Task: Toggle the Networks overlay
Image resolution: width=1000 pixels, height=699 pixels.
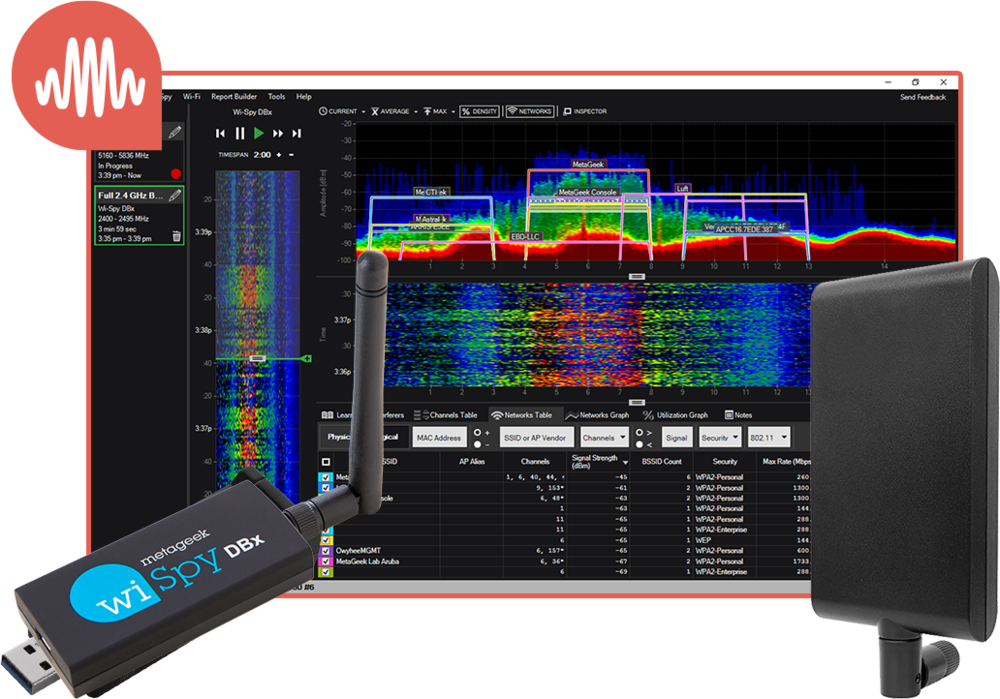Action: tap(529, 111)
